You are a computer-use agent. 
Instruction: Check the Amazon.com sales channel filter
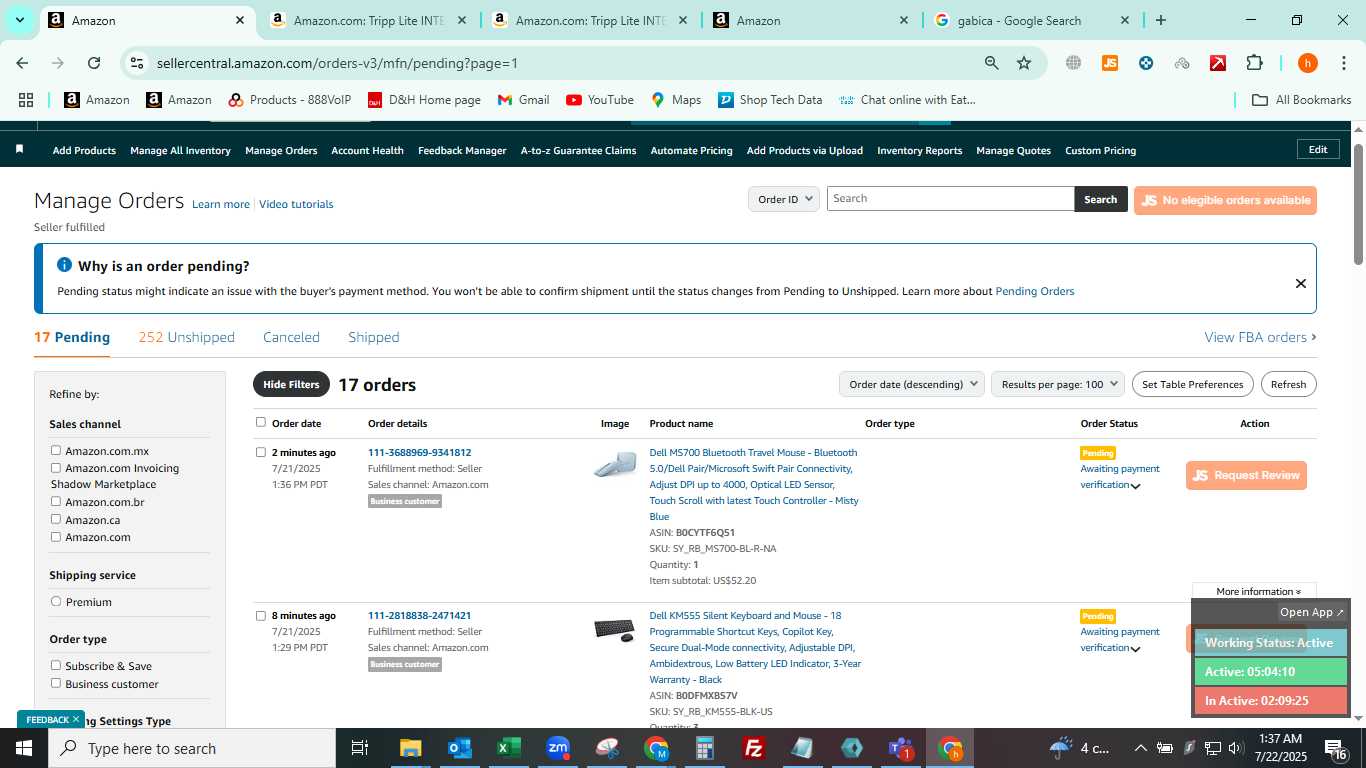tap(56, 537)
